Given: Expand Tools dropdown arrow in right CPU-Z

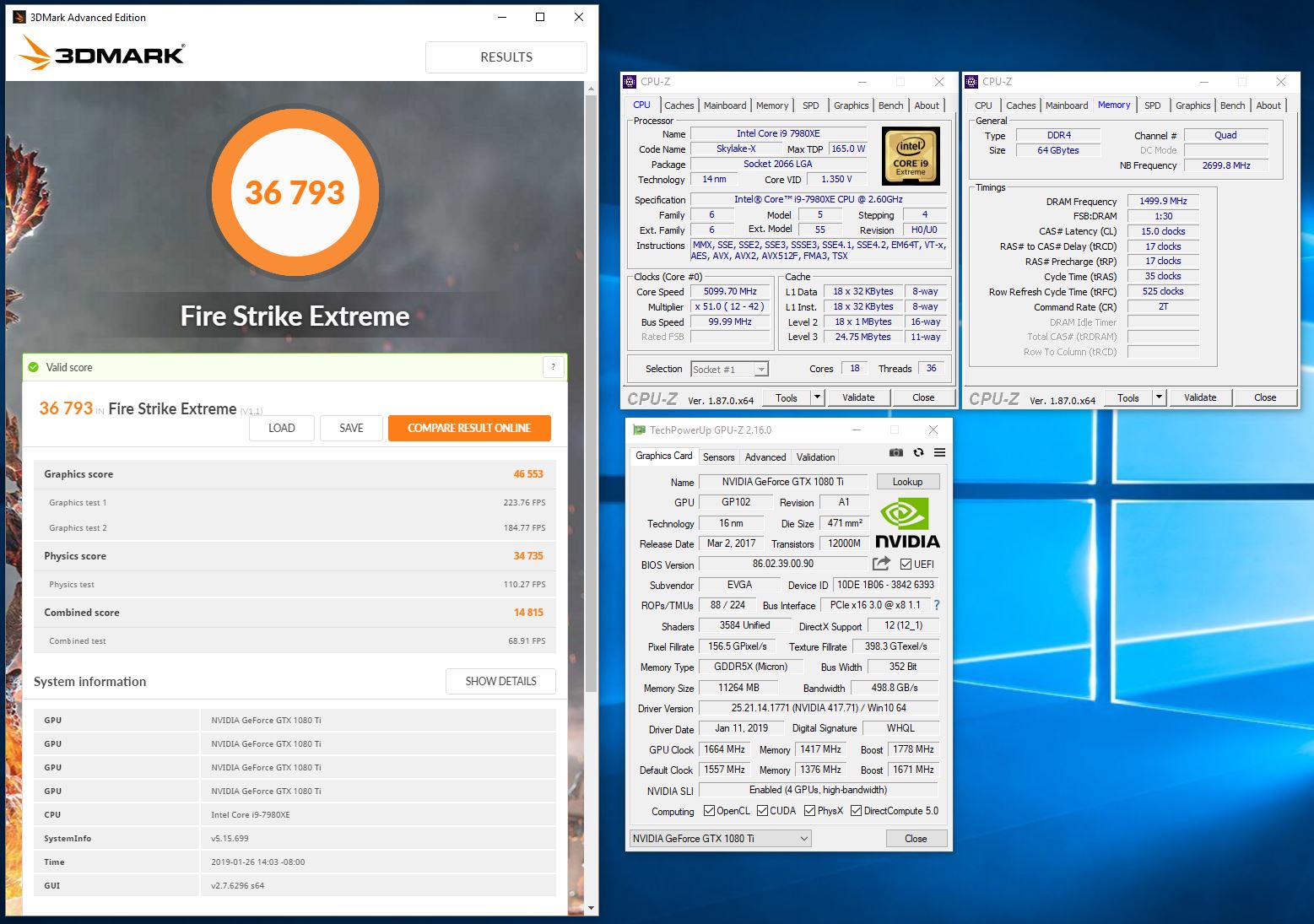Looking at the screenshot, I should [1159, 397].
